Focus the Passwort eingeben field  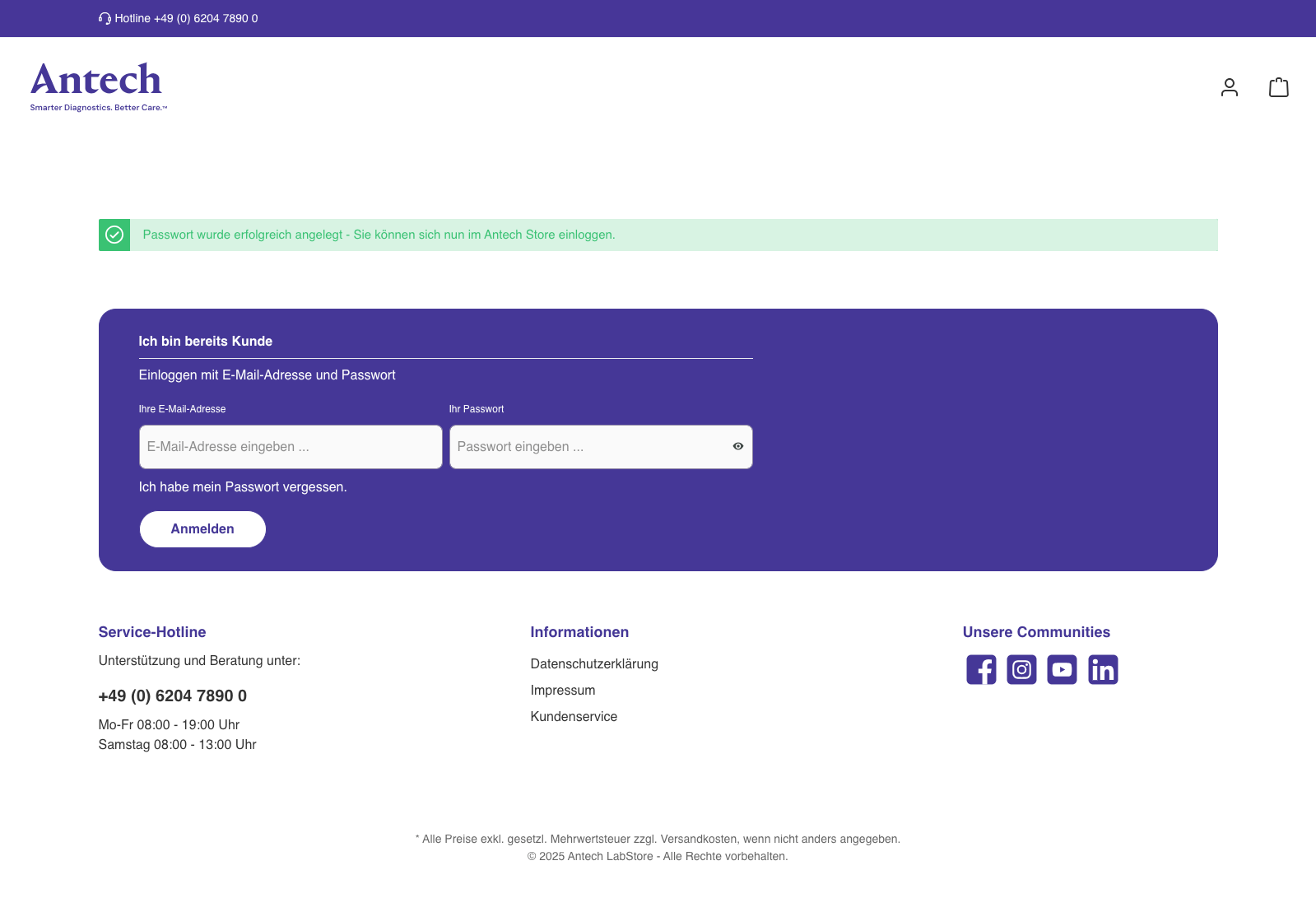pos(588,447)
